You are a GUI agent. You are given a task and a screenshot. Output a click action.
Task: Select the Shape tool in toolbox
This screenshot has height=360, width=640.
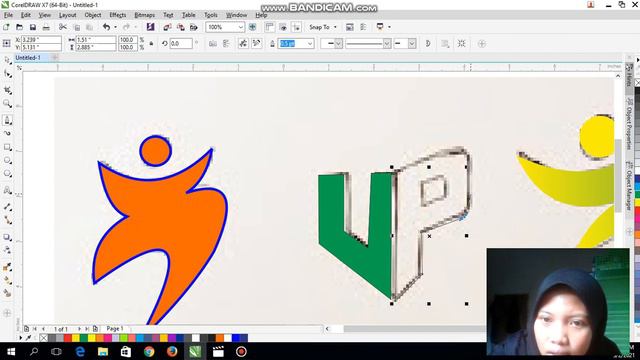(x=7, y=74)
